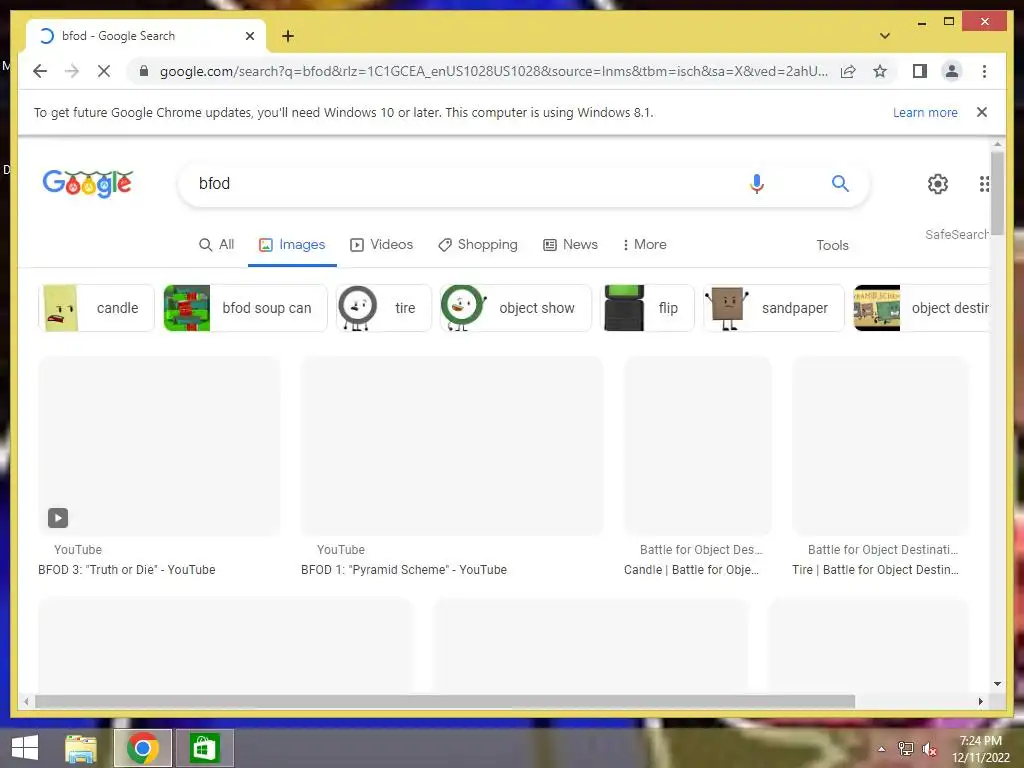The height and width of the screenshot is (768, 1024).
Task: Open the network status tray icon
Action: (905, 749)
